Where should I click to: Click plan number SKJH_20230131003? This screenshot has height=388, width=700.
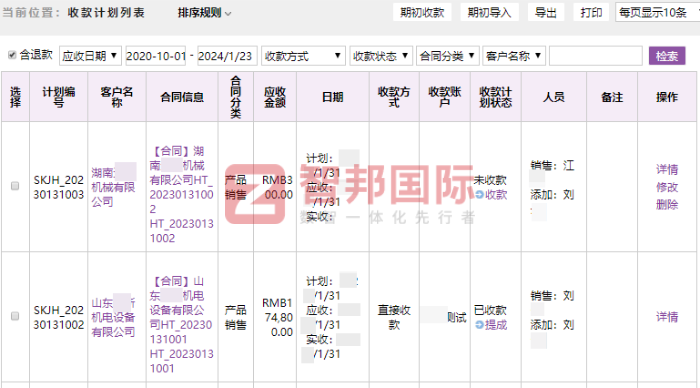pos(58,187)
